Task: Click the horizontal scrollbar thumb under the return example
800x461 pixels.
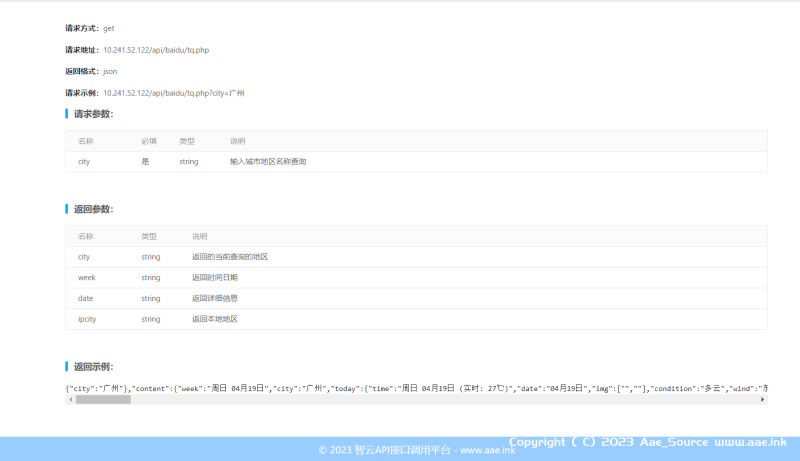Action: (x=103, y=399)
